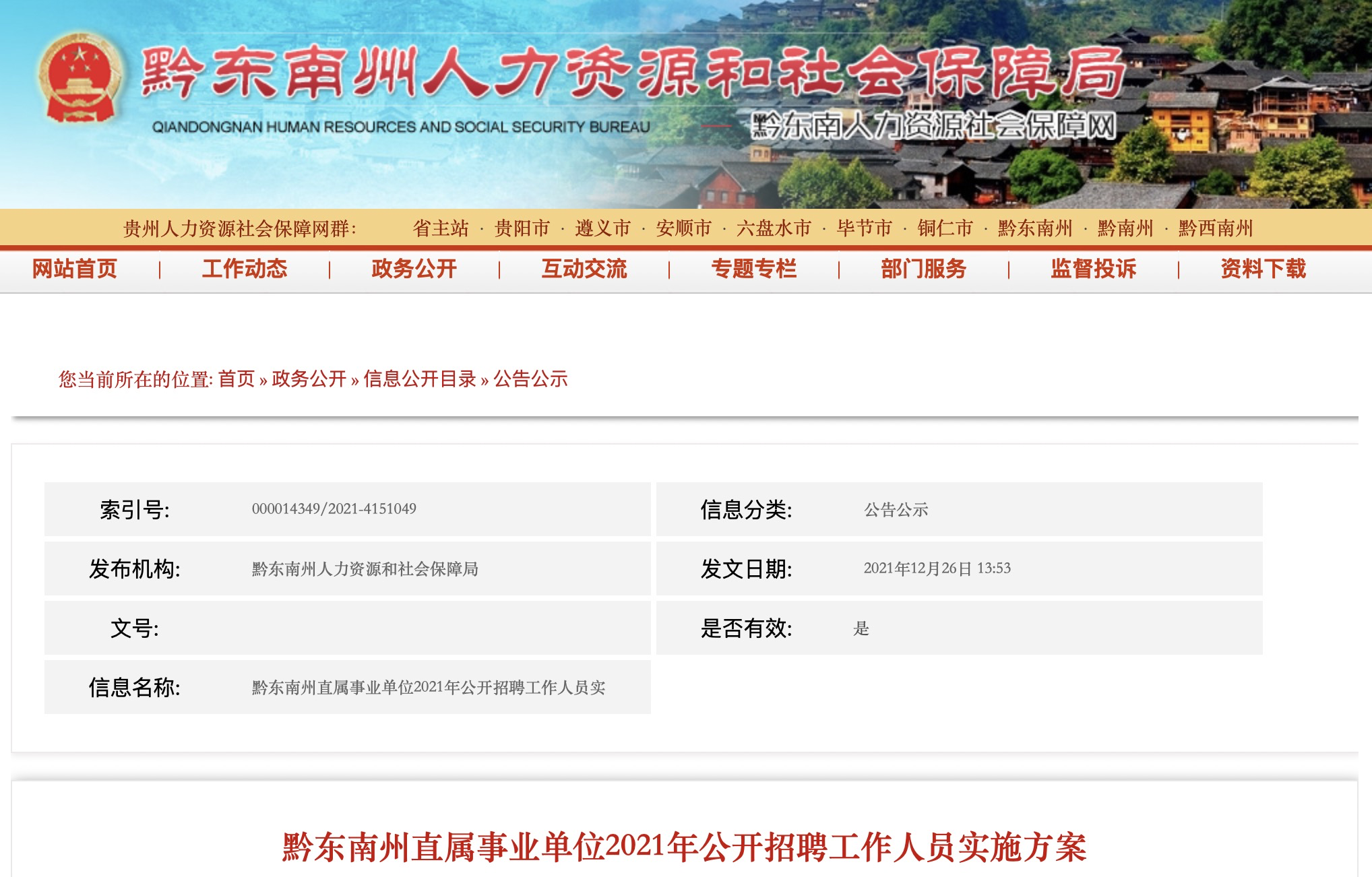Open 公告公示 breadcrumb link

[x=530, y=379]
